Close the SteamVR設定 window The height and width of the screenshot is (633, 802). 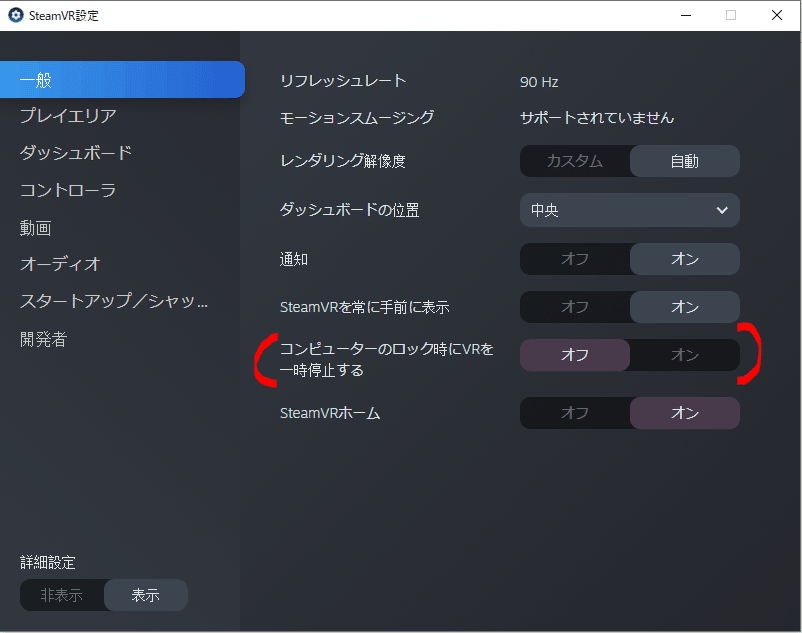click(777, 15)
